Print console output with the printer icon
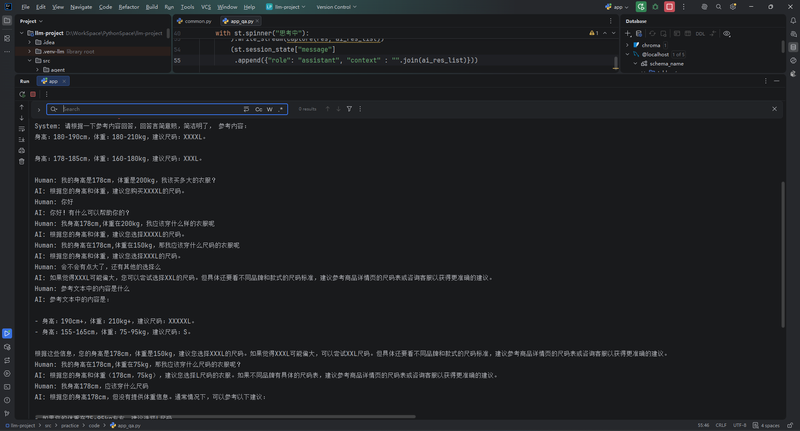Screen dimensions: 800x431 (x=21, y=150)
